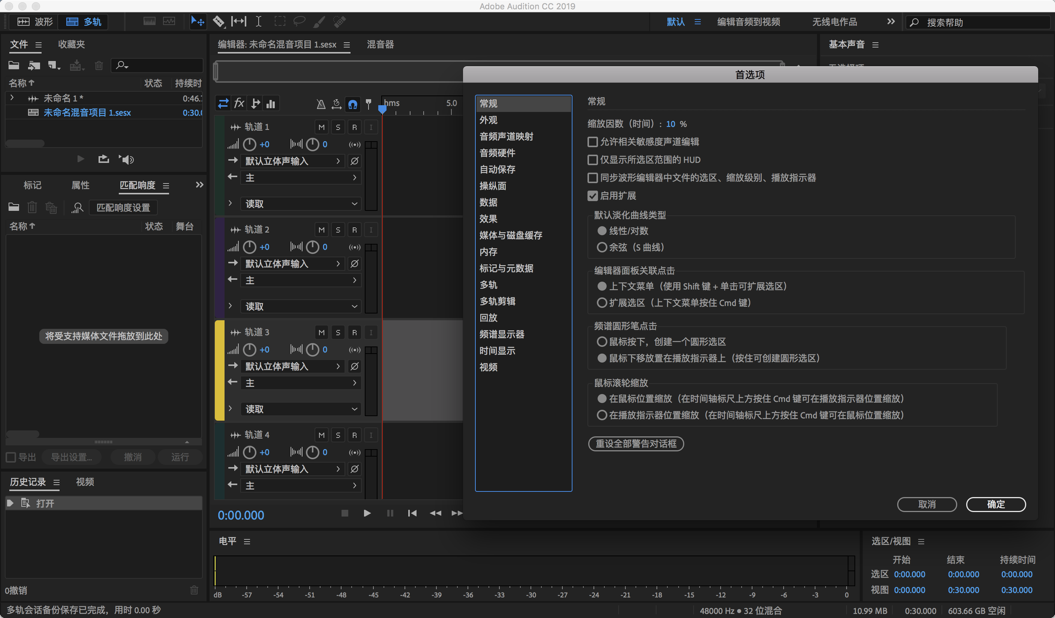Expand the 未命名 1 file entry

12,99
